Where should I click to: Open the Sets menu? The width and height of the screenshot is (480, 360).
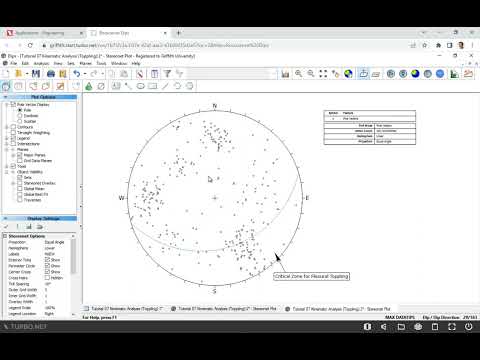71,63
